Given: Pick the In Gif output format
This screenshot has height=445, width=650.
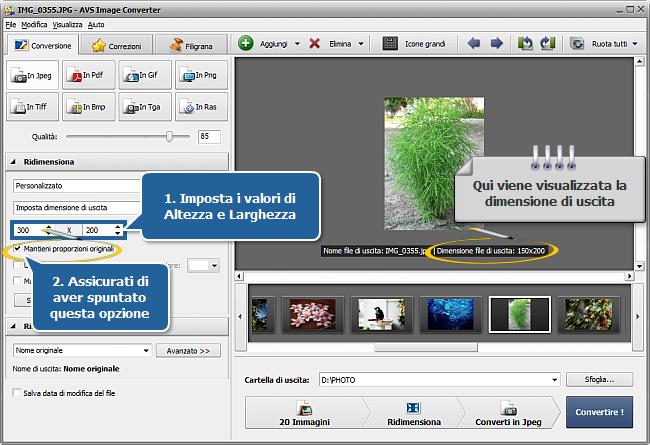Looking at the screenshot, I should click(x=144, y=75).
